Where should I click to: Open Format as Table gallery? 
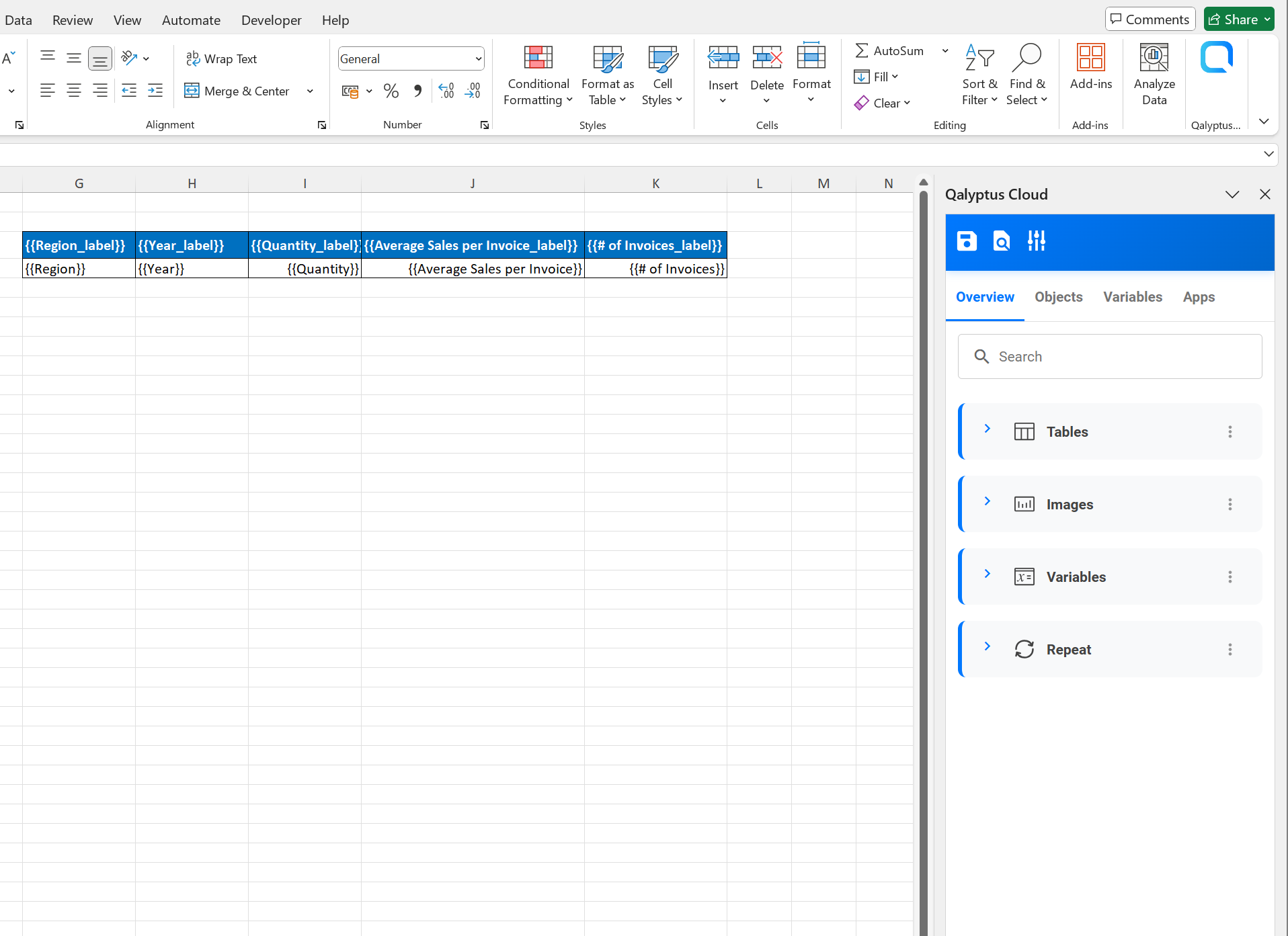click(607, 74)
